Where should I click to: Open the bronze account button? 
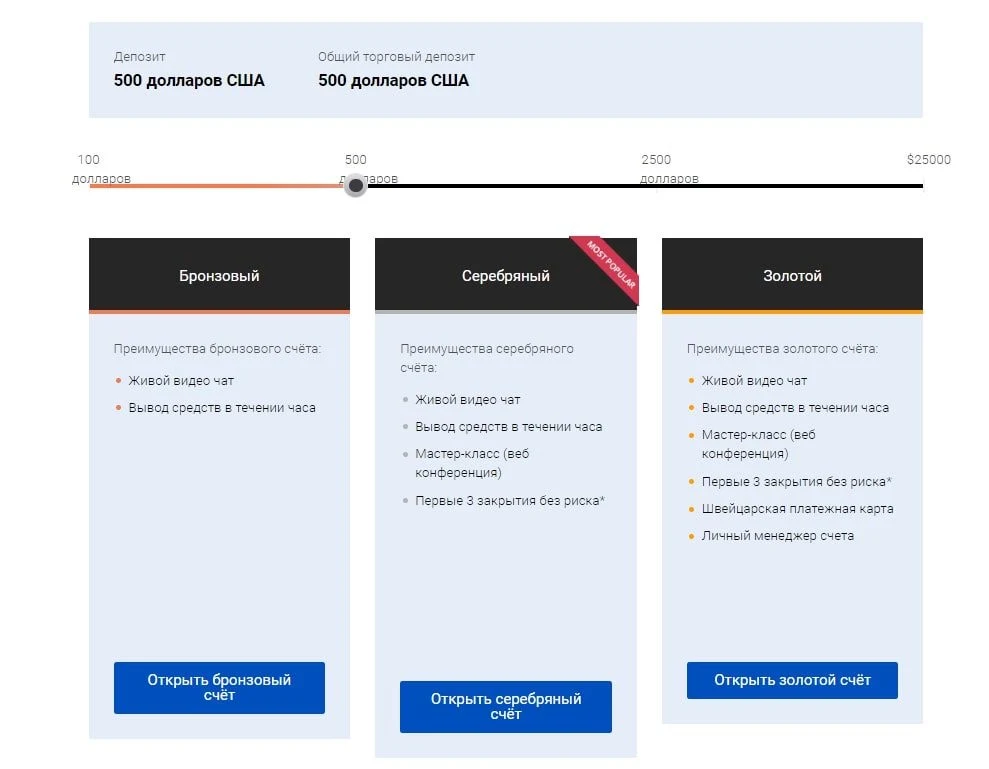pos(219,688)
